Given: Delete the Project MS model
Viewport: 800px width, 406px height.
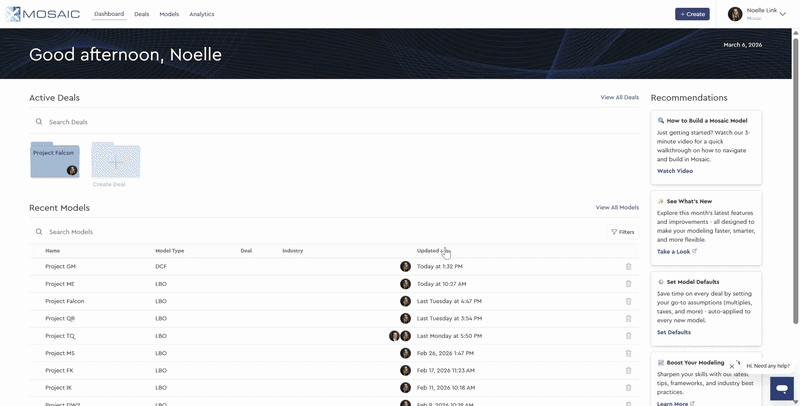Looking at the screenshot, I should pos(628,353).
